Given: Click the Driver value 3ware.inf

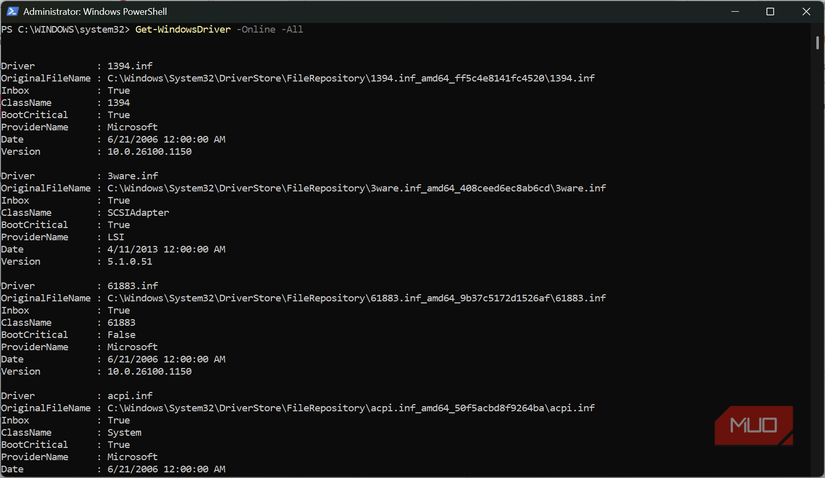Looking at the screenshot, I should tap(133, 176).
